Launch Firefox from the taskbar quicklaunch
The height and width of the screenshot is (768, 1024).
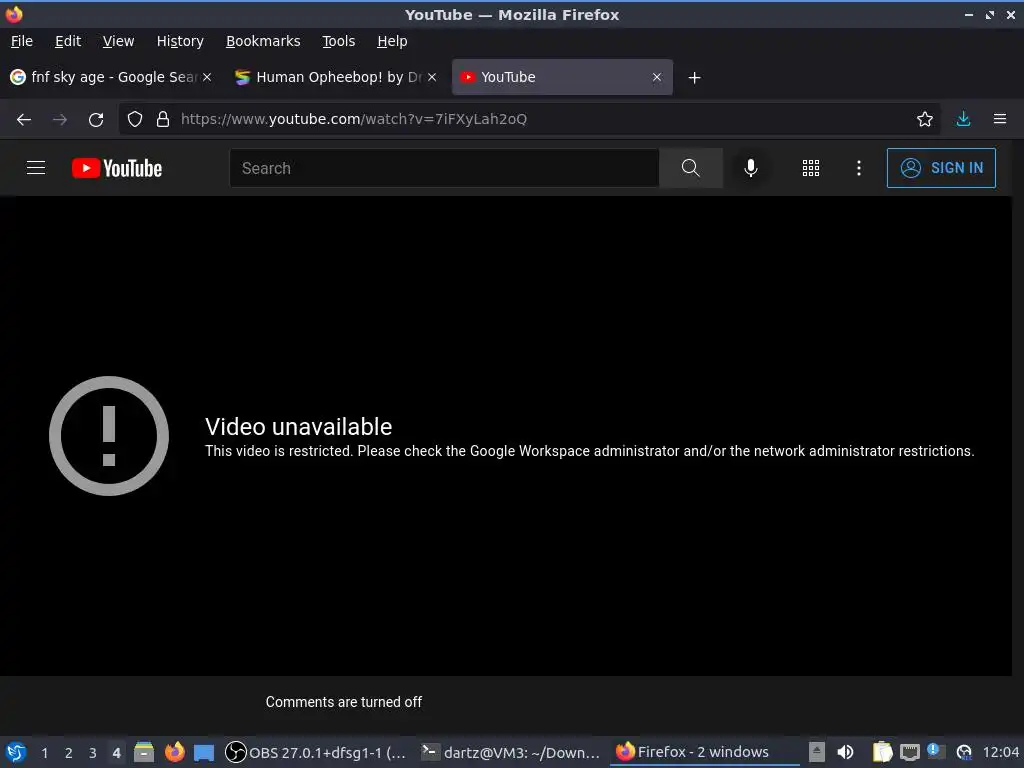[174, 752]
